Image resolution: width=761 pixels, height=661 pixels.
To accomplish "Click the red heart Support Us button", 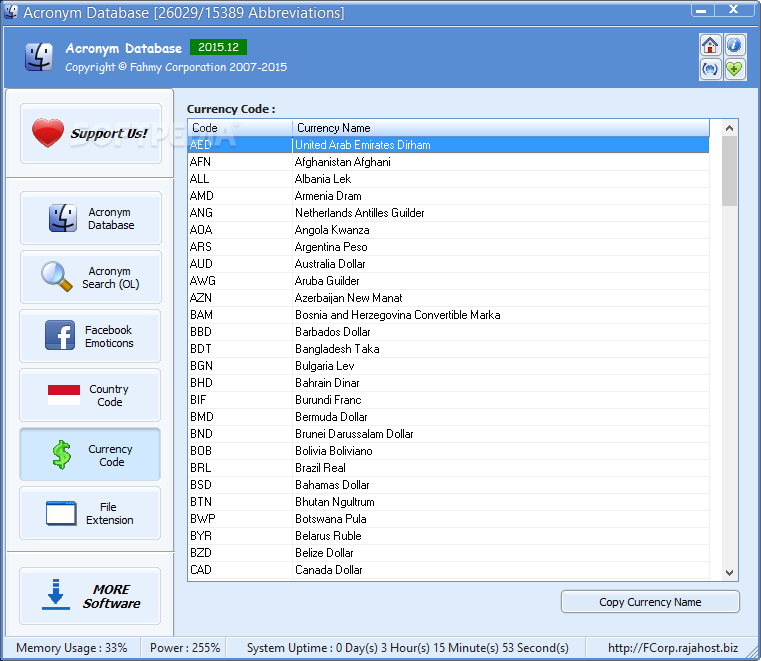I will [x=91, y=133].
